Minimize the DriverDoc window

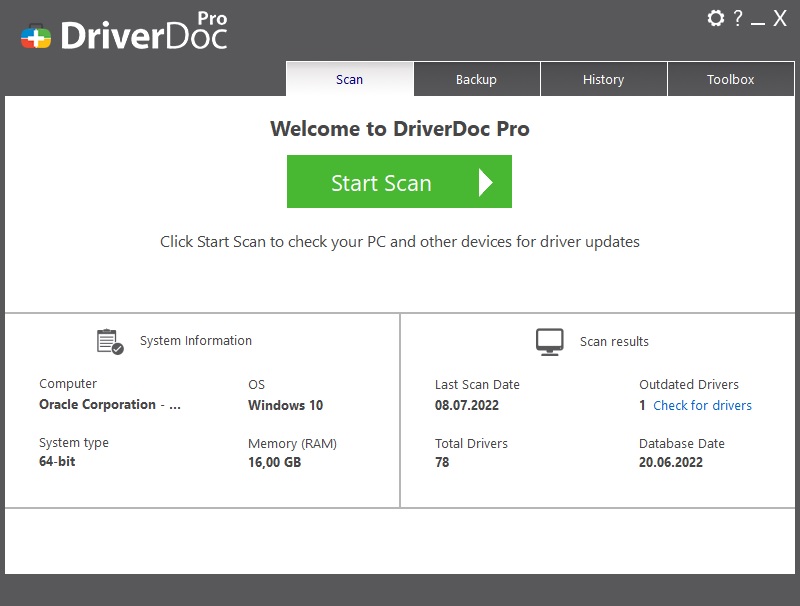tap(758, 23)
